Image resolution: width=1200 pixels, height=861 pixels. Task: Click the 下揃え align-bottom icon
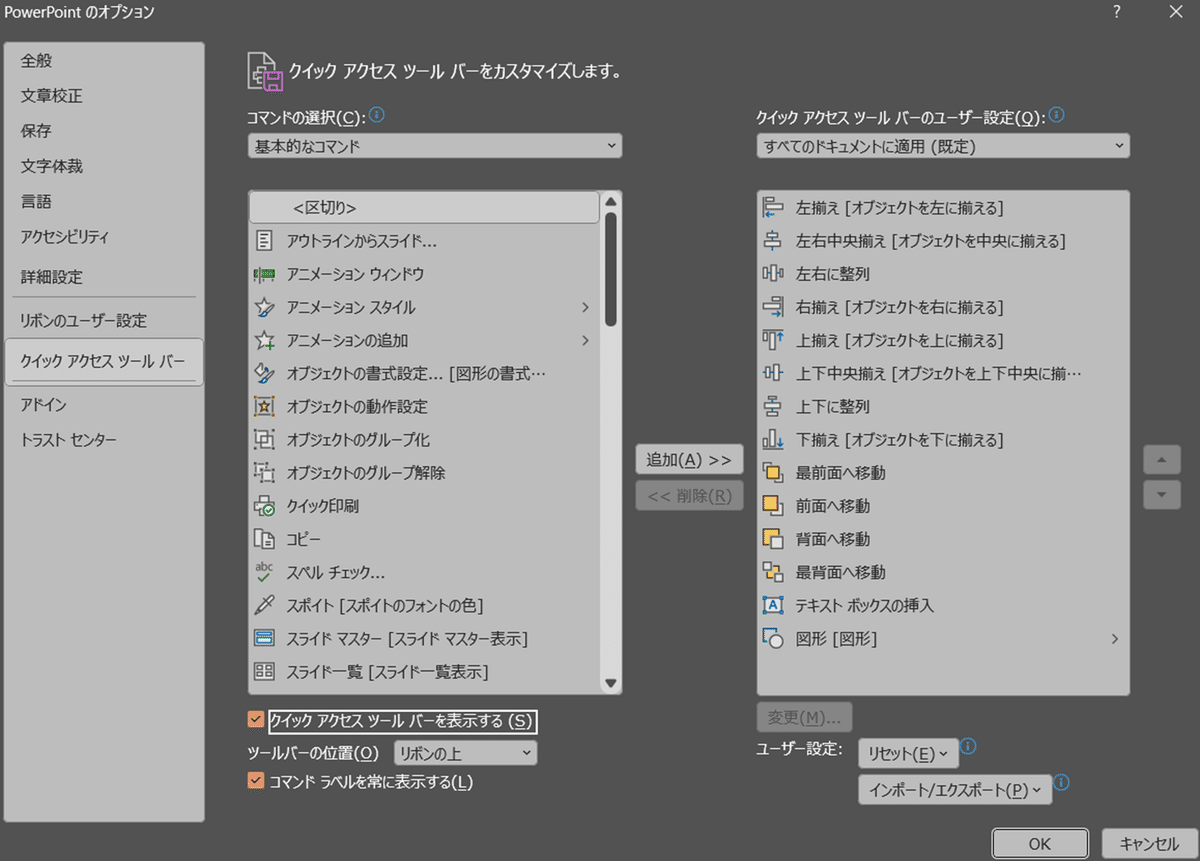point(773,440)
